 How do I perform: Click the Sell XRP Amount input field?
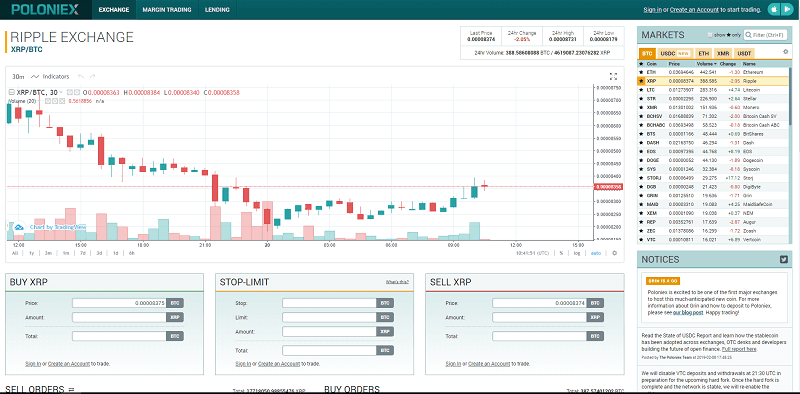coord(539,317)
